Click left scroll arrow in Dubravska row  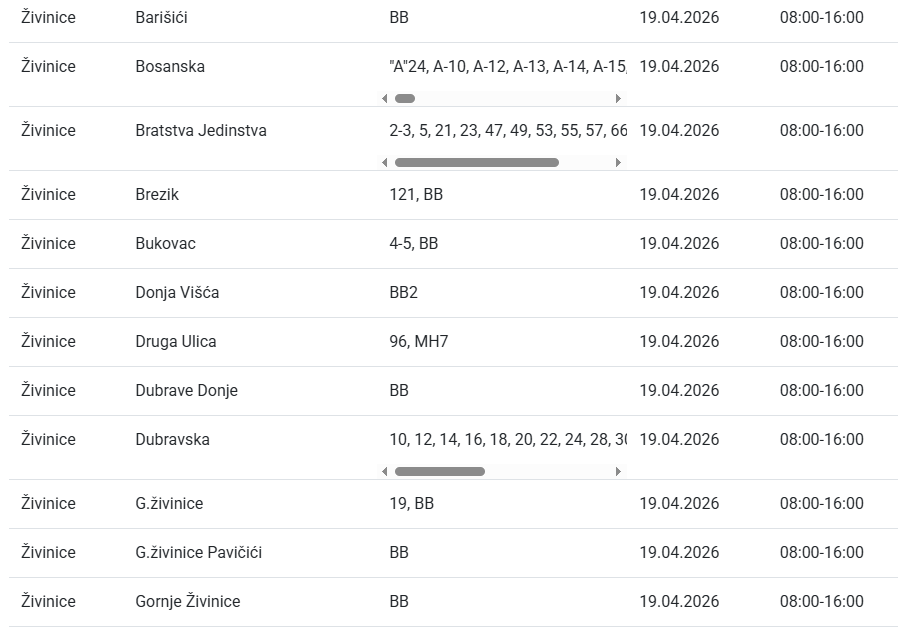point(385,472)
